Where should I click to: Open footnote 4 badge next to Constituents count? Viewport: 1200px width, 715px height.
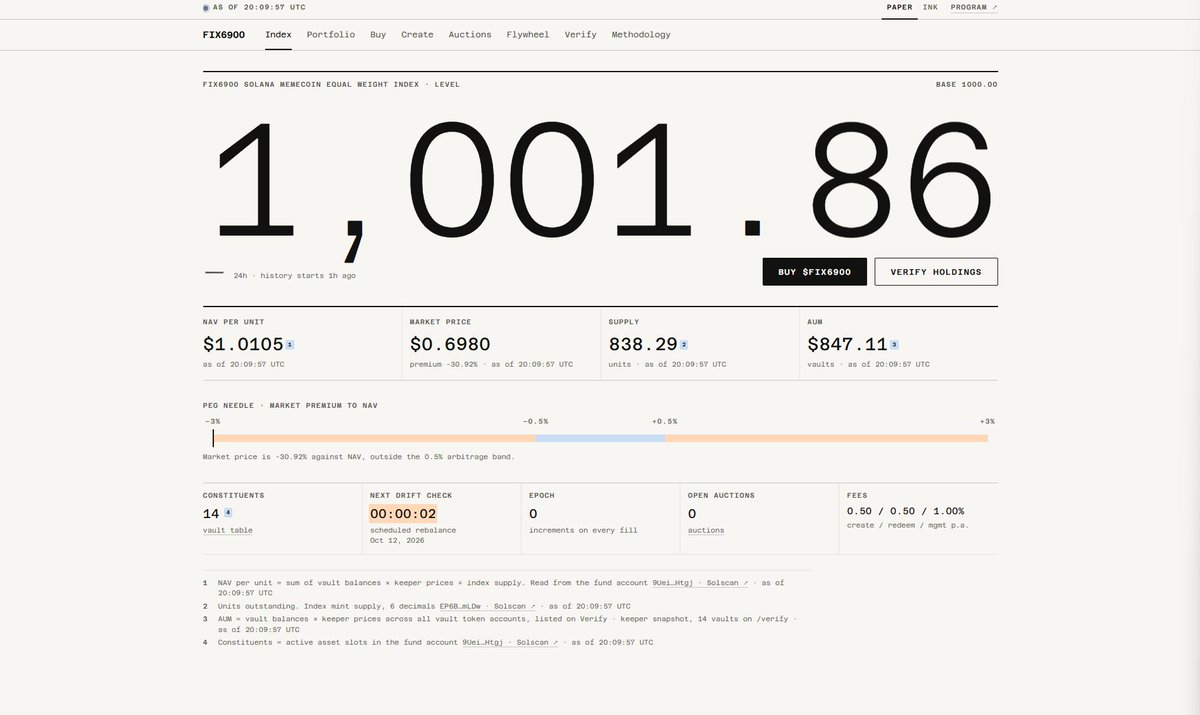click(228, 513)
